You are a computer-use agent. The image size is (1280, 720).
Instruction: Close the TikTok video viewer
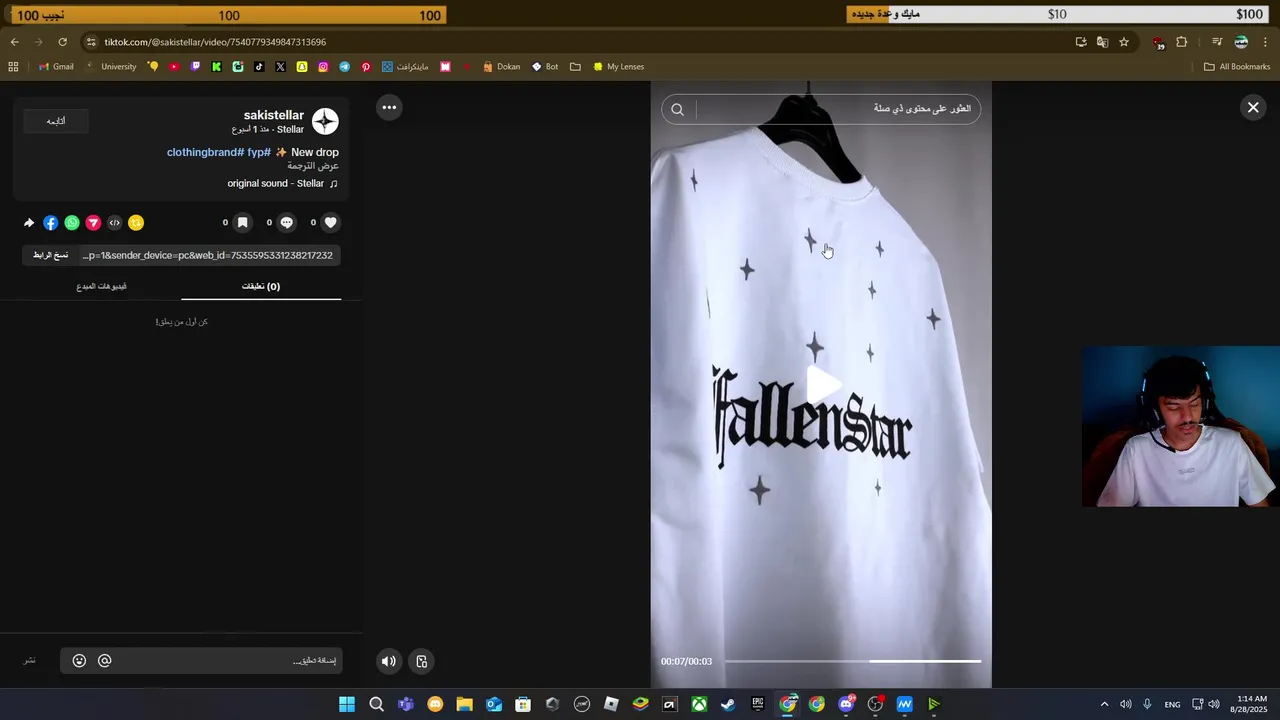click(x=1253, y=107)
